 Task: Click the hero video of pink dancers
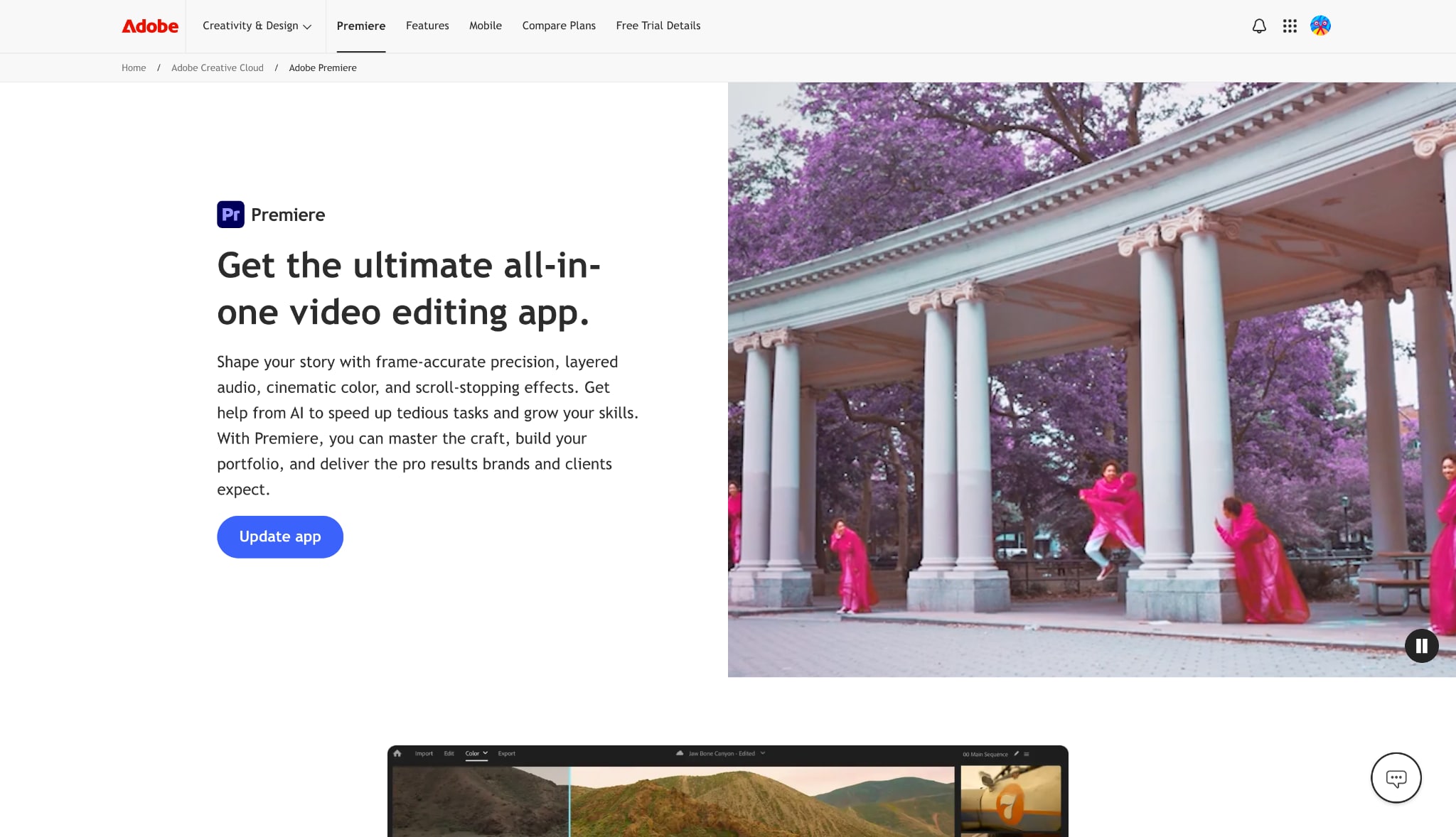[x=1091, y=379]
